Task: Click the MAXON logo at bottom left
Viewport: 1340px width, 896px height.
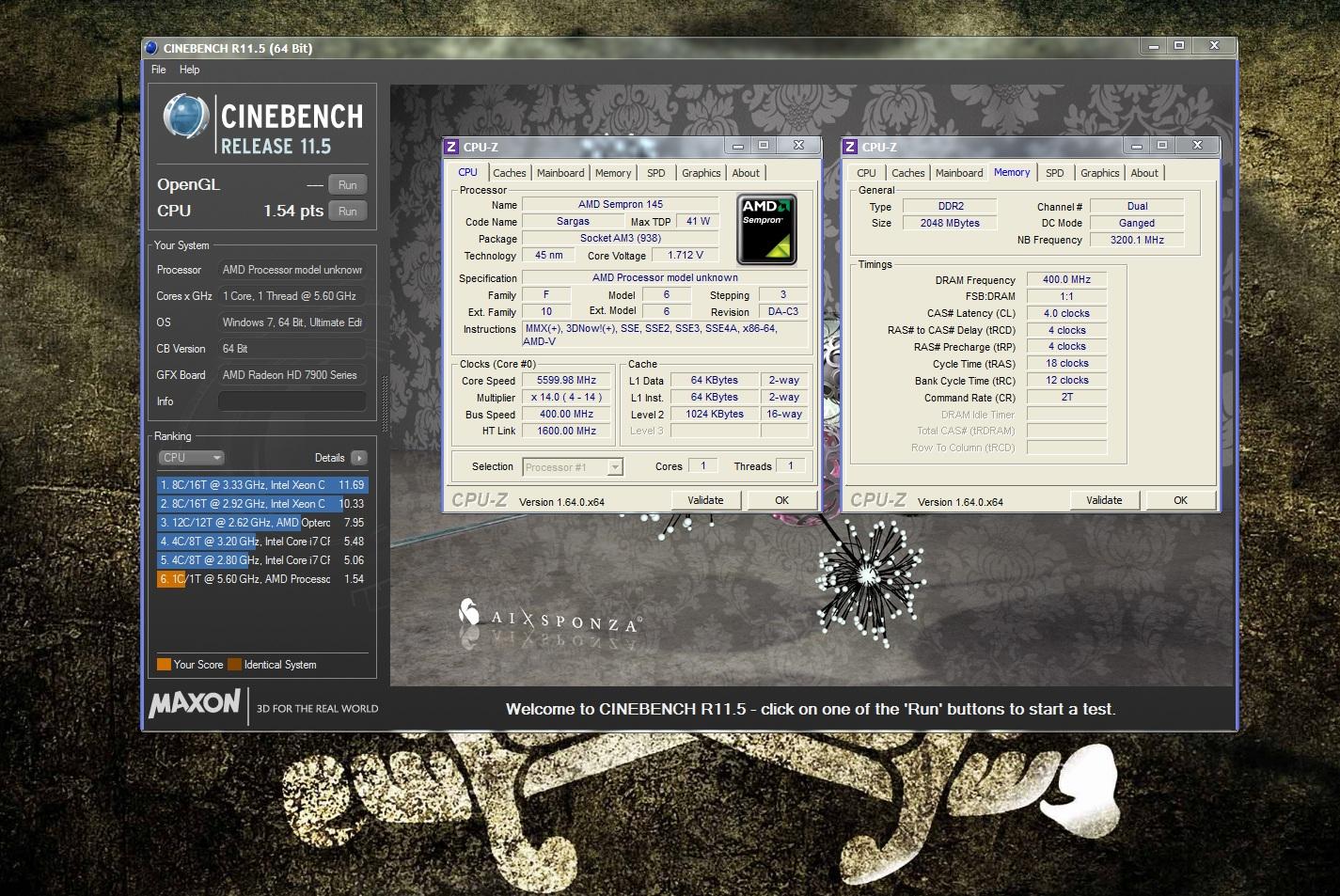Action: point(195,703)
